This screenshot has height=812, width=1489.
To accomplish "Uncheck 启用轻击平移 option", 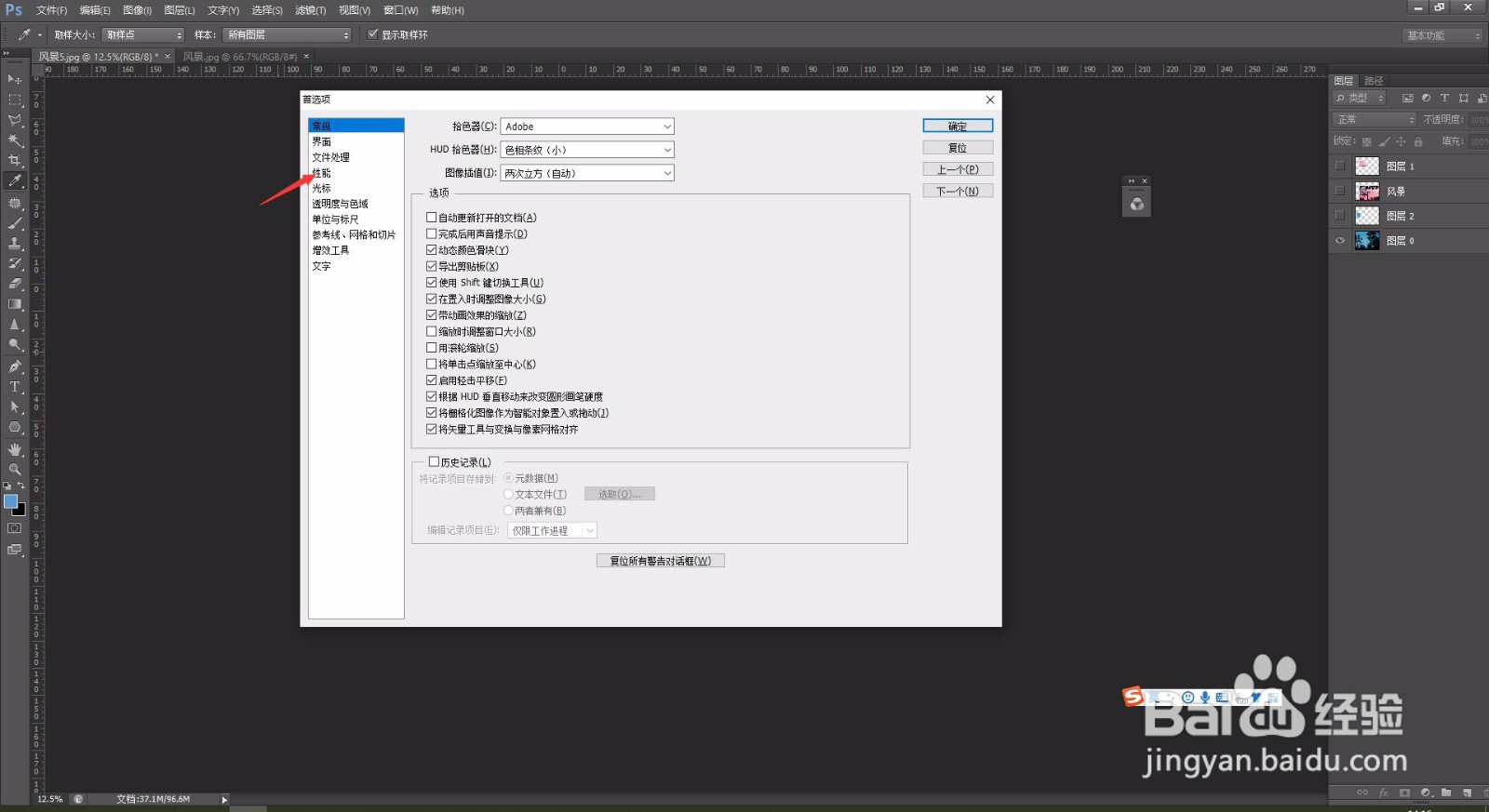I will click(x=431, y=380).
